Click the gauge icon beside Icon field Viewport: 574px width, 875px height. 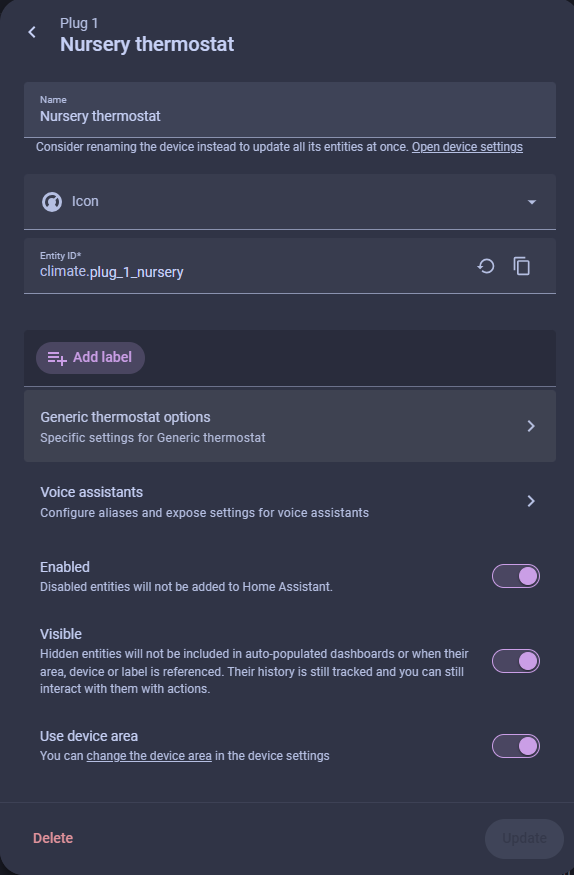coord(52,201)
